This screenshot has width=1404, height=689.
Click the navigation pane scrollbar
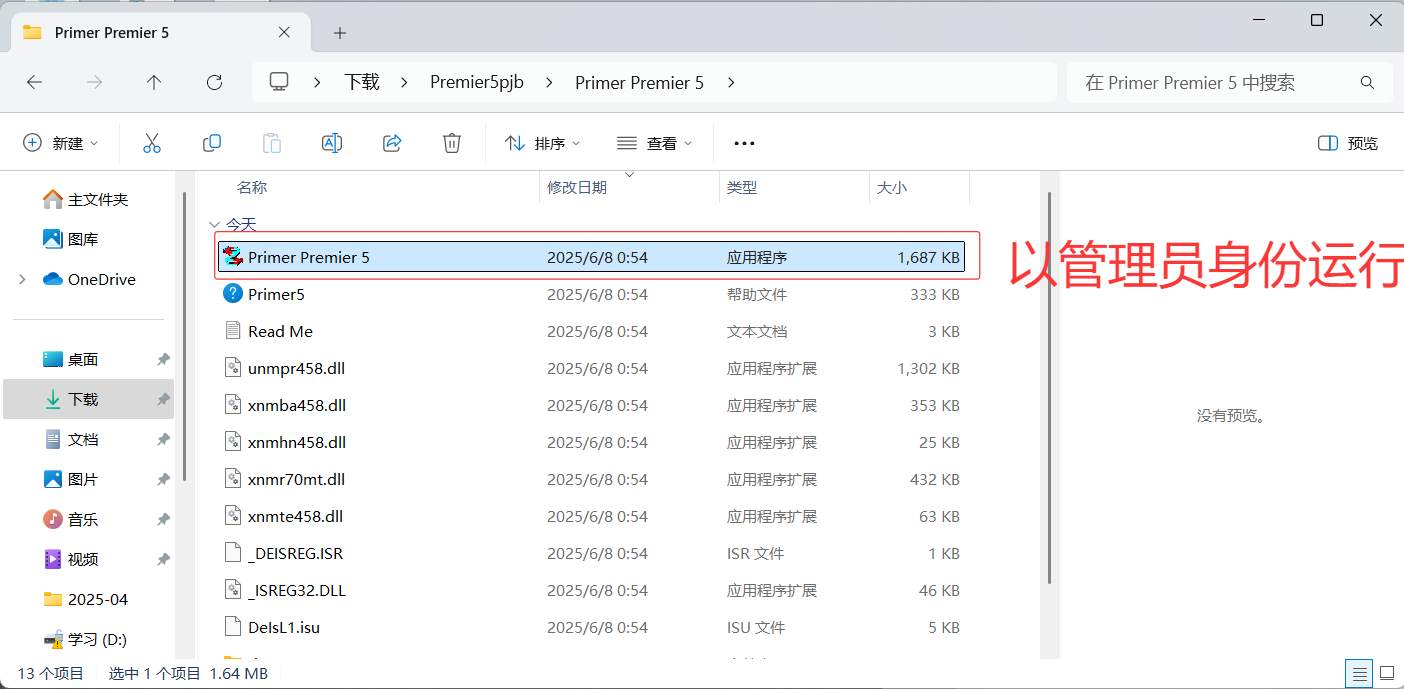pyautogui.click(x=185, y=335)
